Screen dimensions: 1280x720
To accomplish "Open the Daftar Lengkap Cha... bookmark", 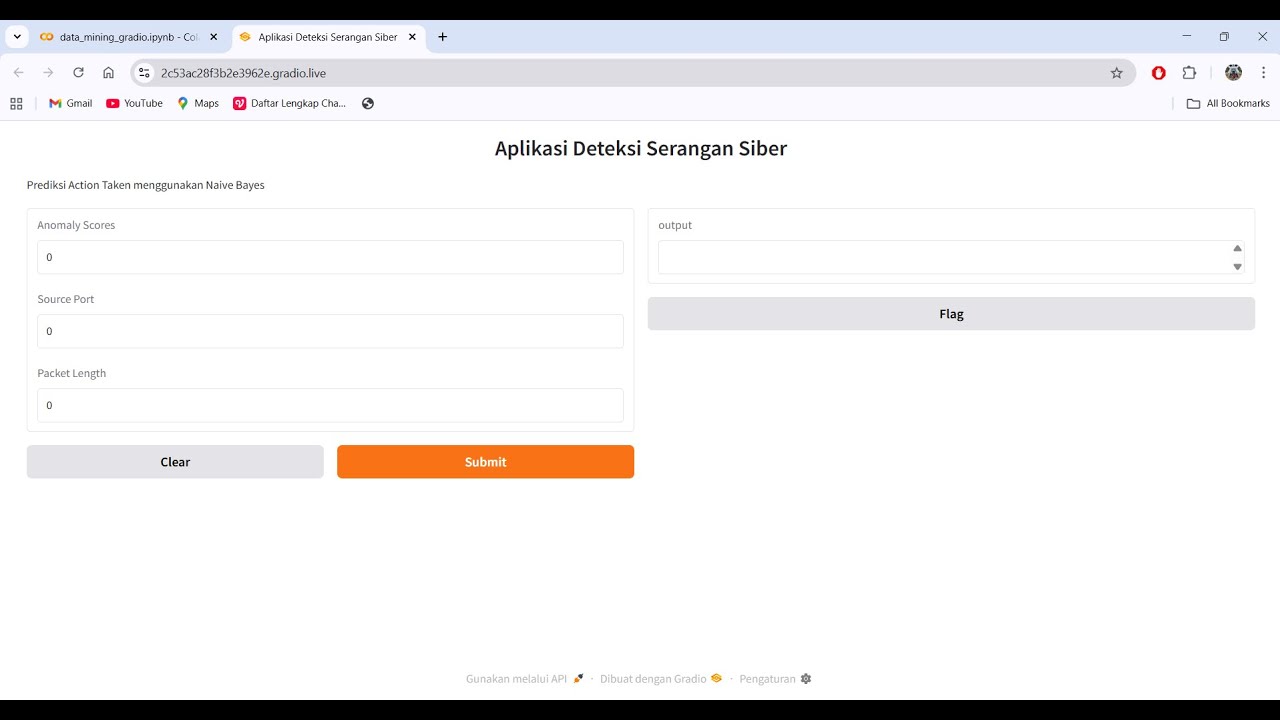I will click(289, 103).
